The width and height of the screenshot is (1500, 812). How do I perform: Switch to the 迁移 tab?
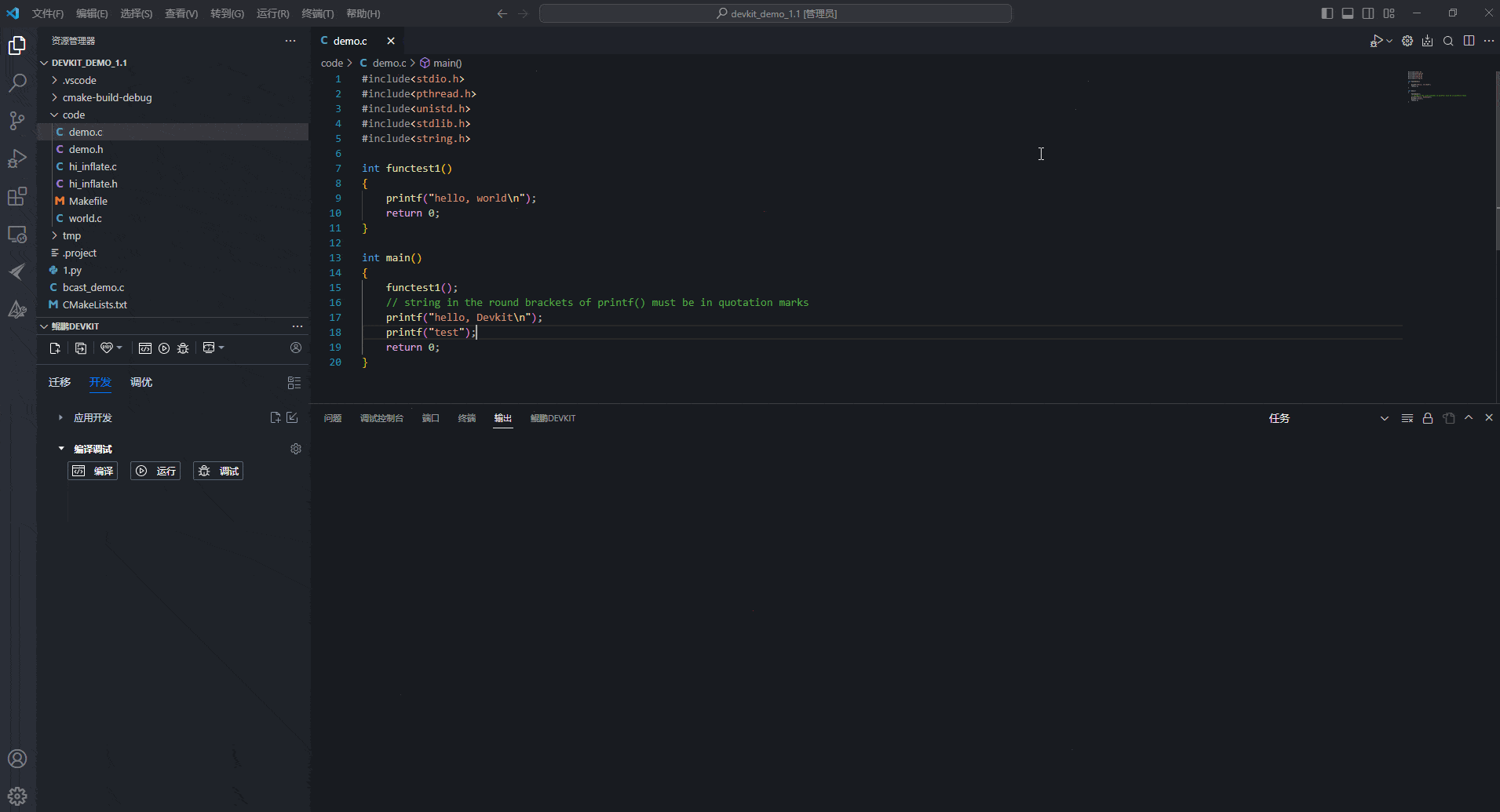(x=60, y=382)
